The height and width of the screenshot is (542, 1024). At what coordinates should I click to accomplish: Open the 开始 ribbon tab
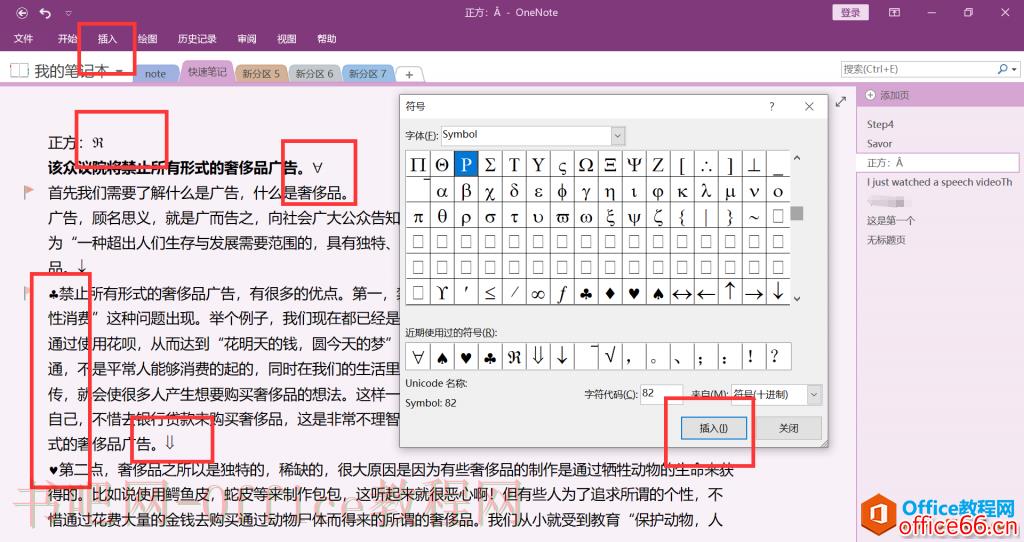[x=67, y=39]
